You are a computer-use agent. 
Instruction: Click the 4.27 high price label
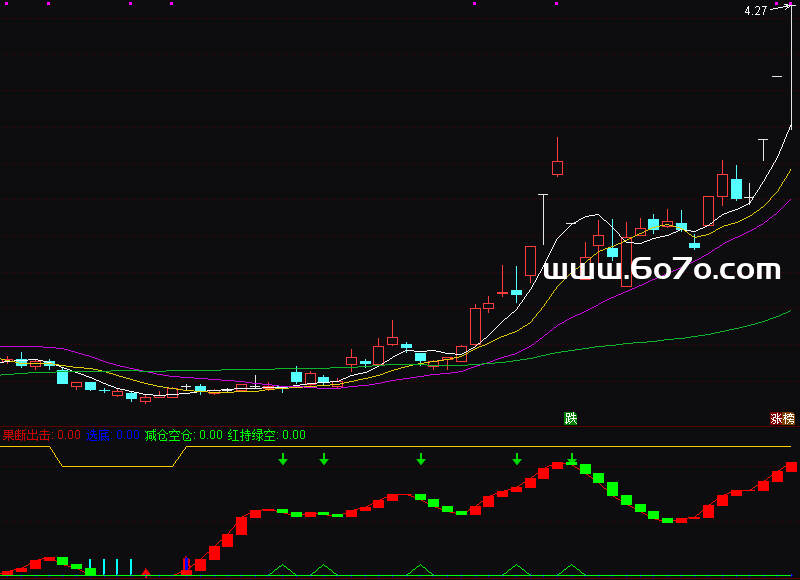[755, 11]
